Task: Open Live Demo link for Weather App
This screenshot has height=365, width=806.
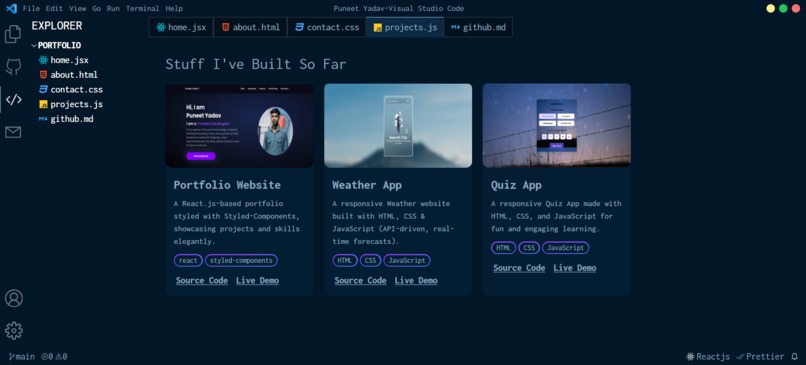Action: click(416, 281)
